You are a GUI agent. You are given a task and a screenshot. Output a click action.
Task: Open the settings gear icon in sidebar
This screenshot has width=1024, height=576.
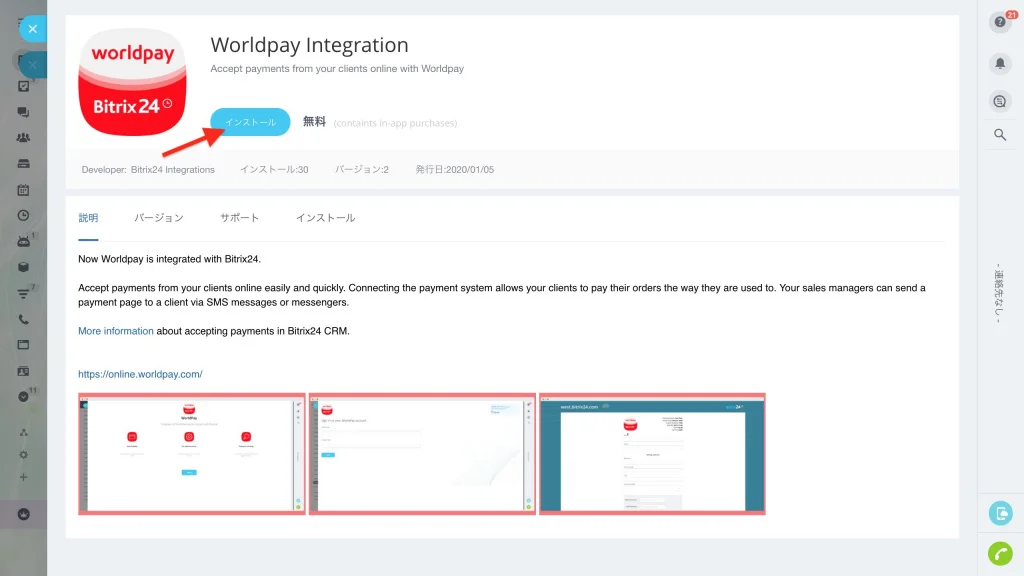[24, 455]
